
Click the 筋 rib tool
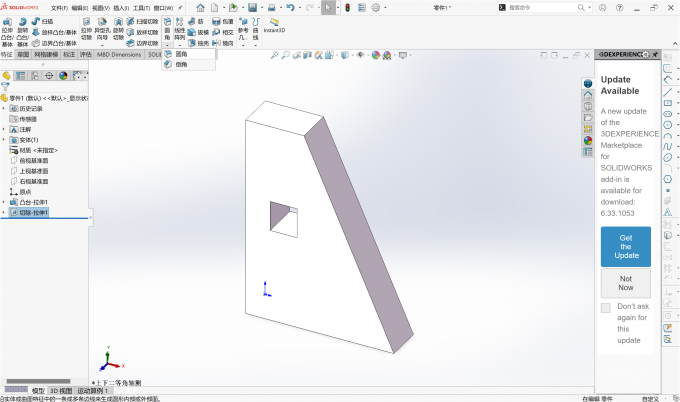[196, 21]
